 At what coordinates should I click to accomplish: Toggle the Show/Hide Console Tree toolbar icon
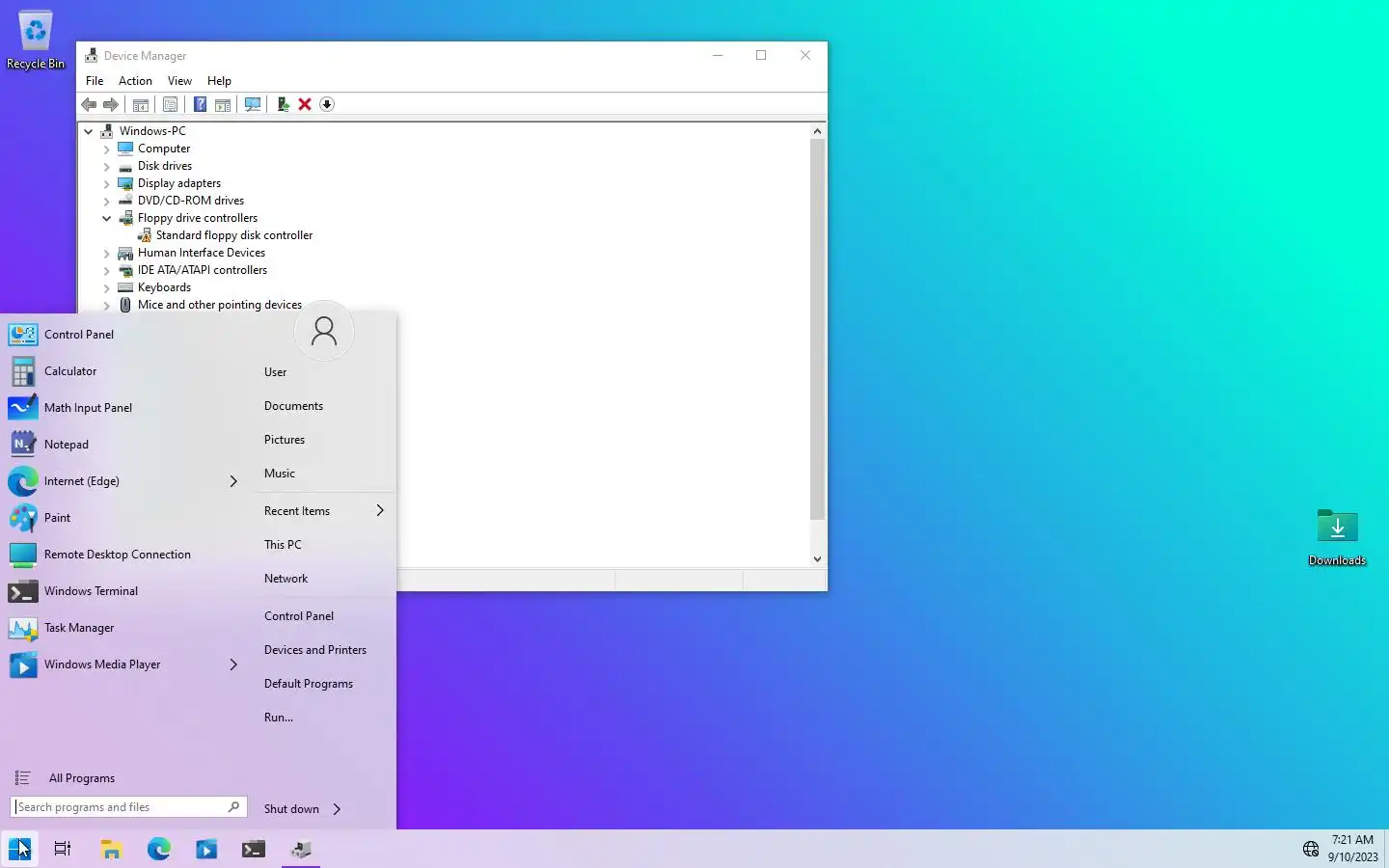click(141, 104)
